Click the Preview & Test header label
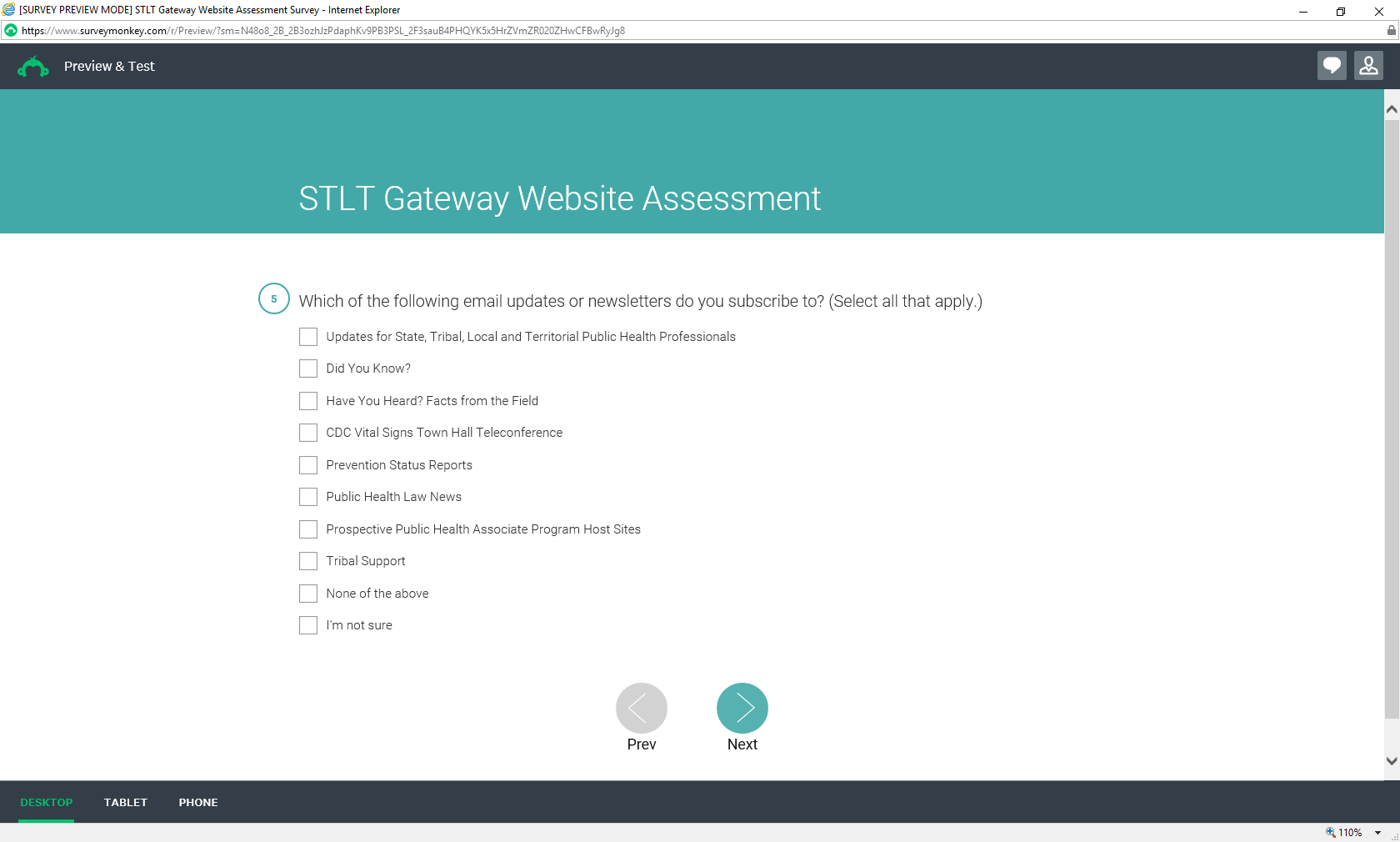1400x842 pixels. [109, 66]
